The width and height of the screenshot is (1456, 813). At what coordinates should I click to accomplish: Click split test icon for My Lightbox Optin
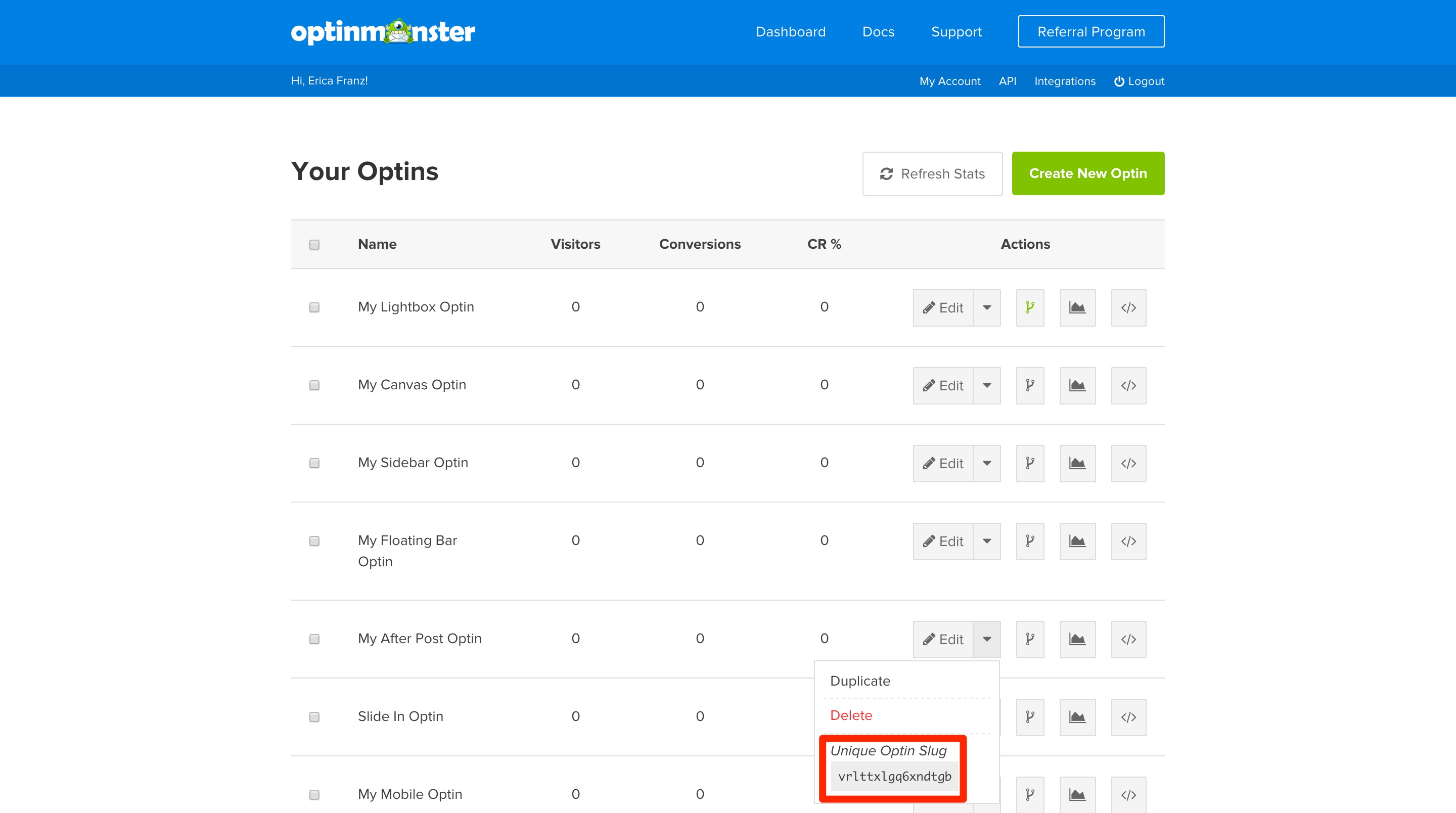(1030, 307)
